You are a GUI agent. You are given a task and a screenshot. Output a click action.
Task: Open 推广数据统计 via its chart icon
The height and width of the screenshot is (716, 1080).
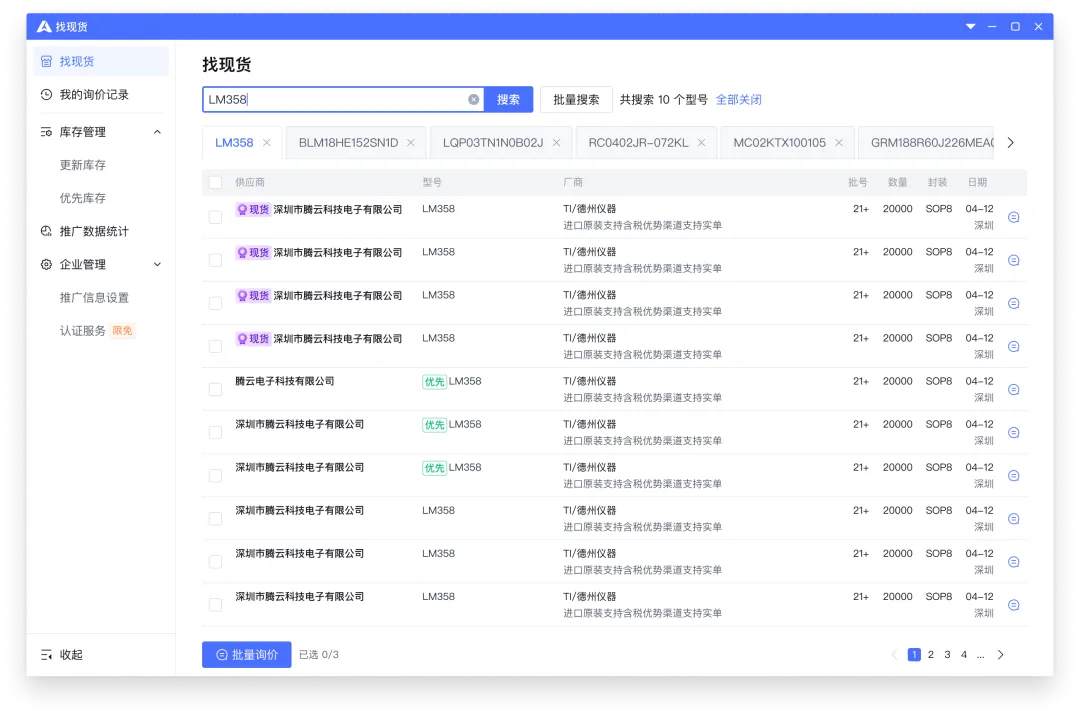(x=46, y=231)
